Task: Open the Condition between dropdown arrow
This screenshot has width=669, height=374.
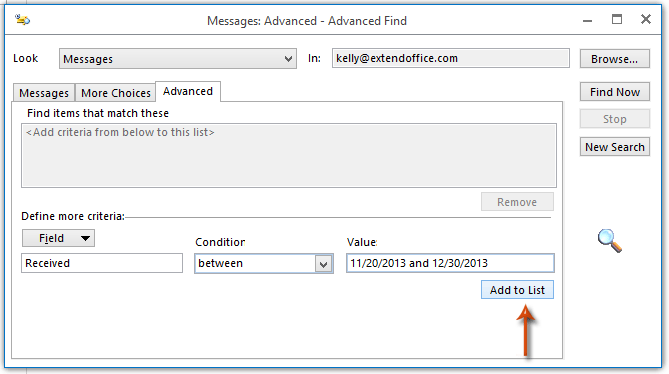Action: 323,264
